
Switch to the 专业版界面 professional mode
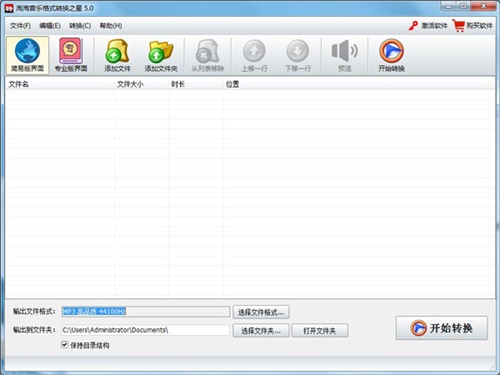tap(71, 55)
